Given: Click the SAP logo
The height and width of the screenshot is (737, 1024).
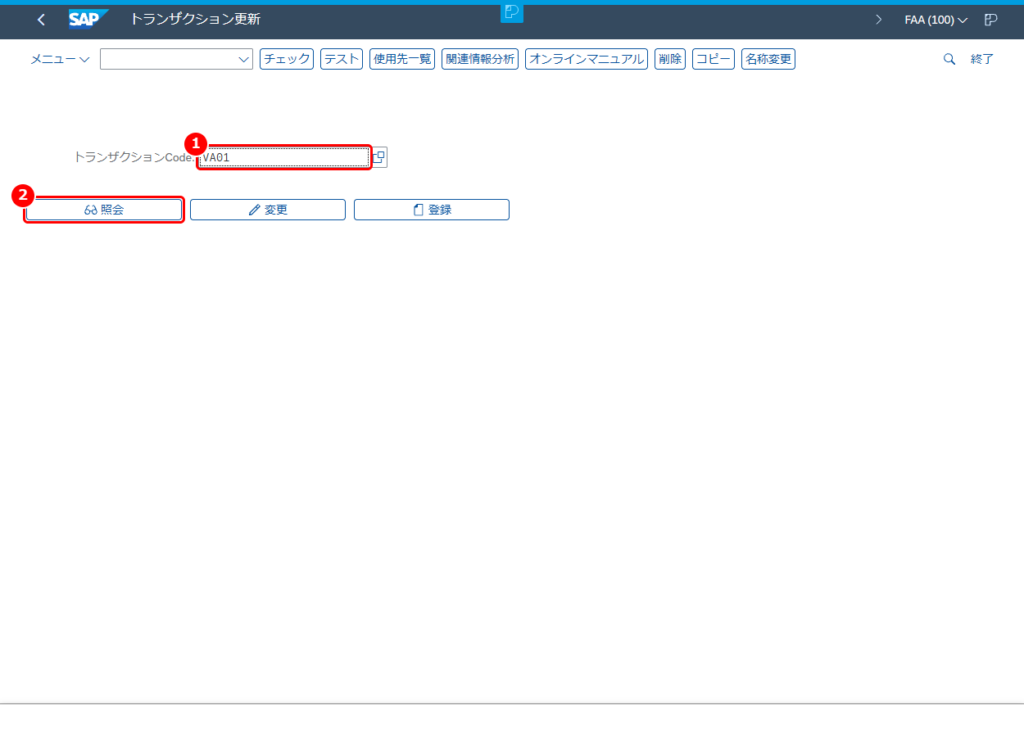Looking at the screenshot, I should click(x=88, y=20).
